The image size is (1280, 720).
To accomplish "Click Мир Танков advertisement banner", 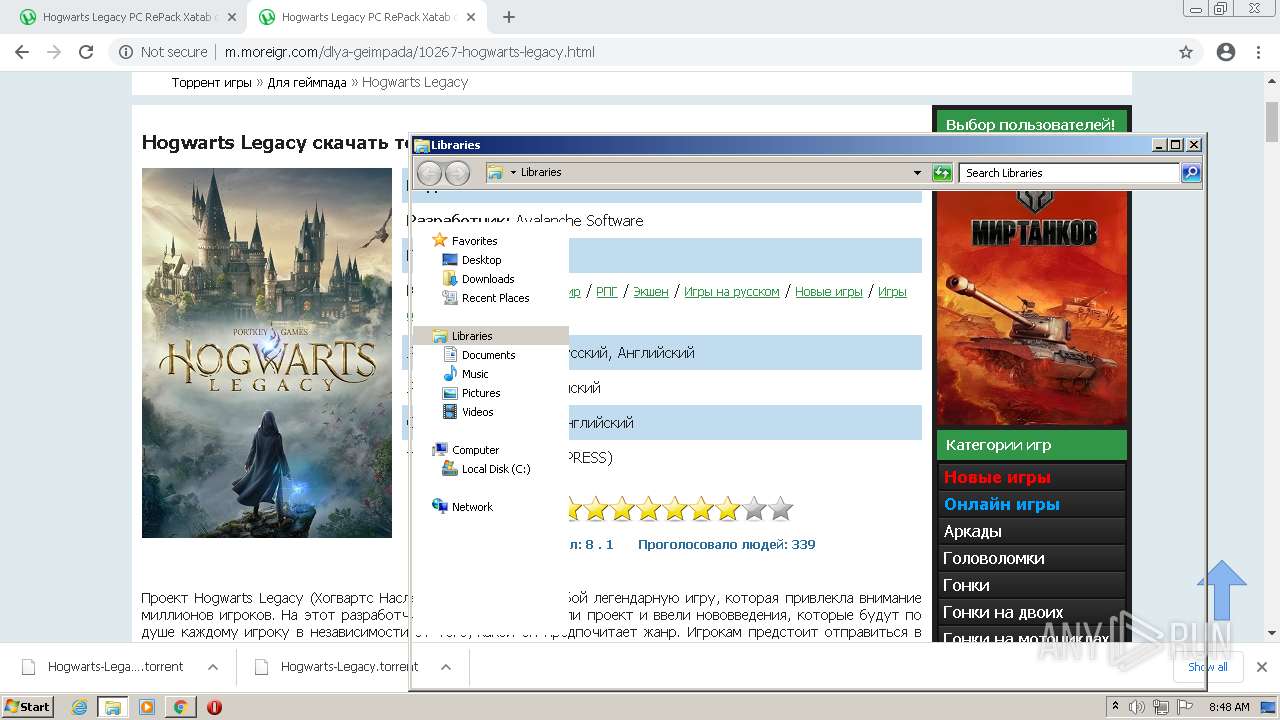I will point(1032,307).
